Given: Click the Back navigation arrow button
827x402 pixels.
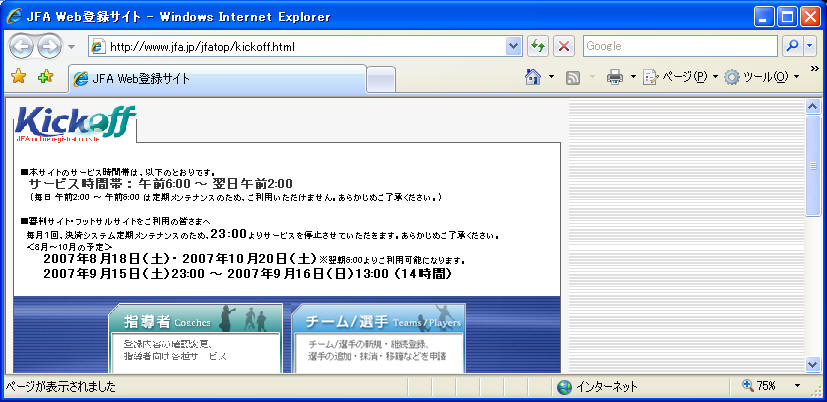Looking at the screenshot, I should [21, 47].
